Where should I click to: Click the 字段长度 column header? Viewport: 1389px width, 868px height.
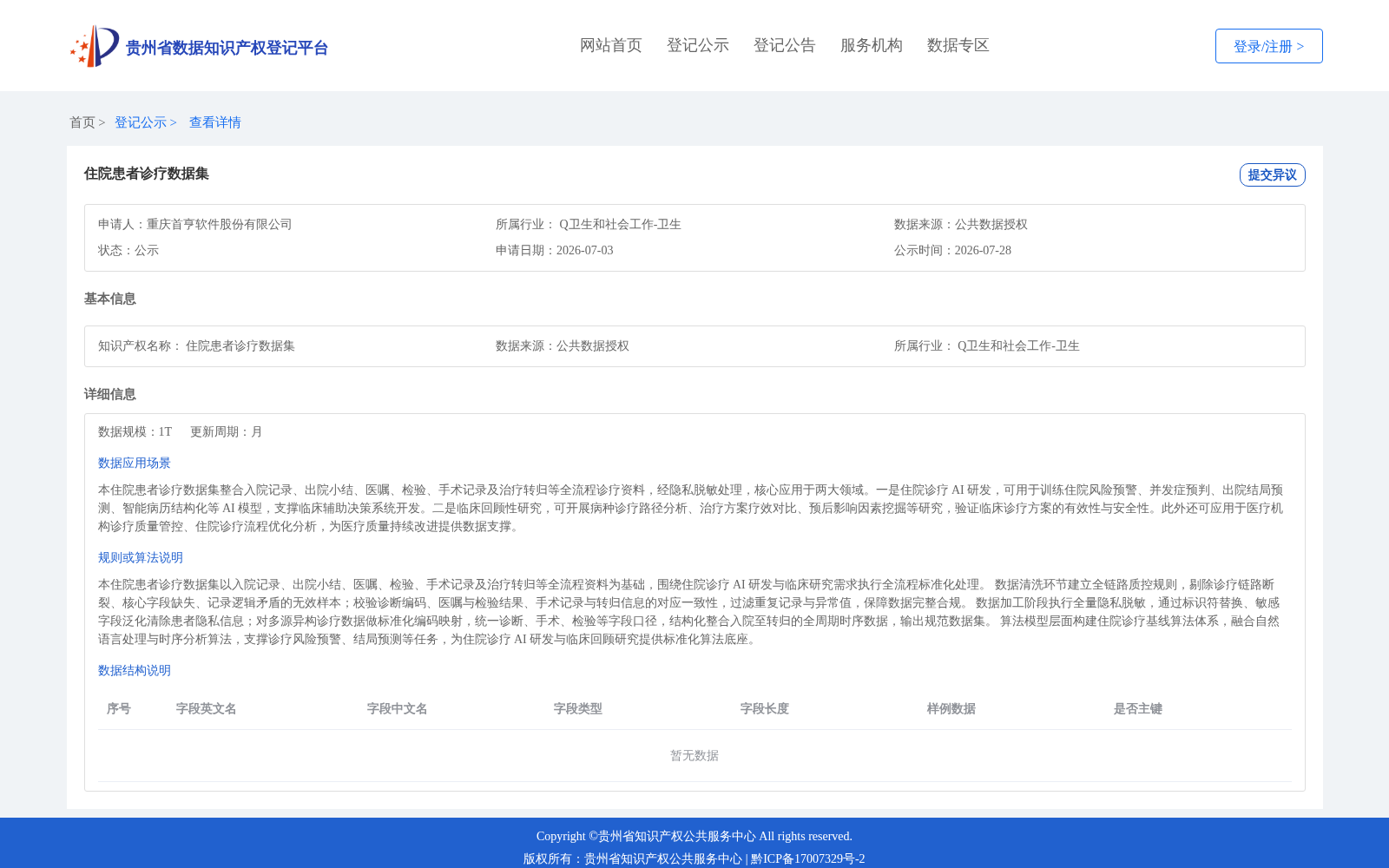[x=765, y=708]
